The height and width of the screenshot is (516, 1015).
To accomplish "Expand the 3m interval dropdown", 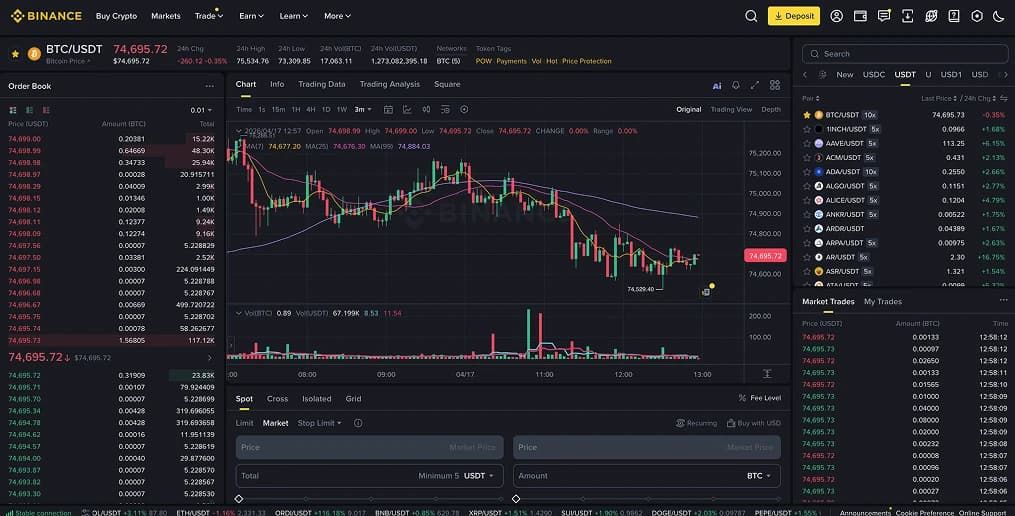I will pos(362,109).
